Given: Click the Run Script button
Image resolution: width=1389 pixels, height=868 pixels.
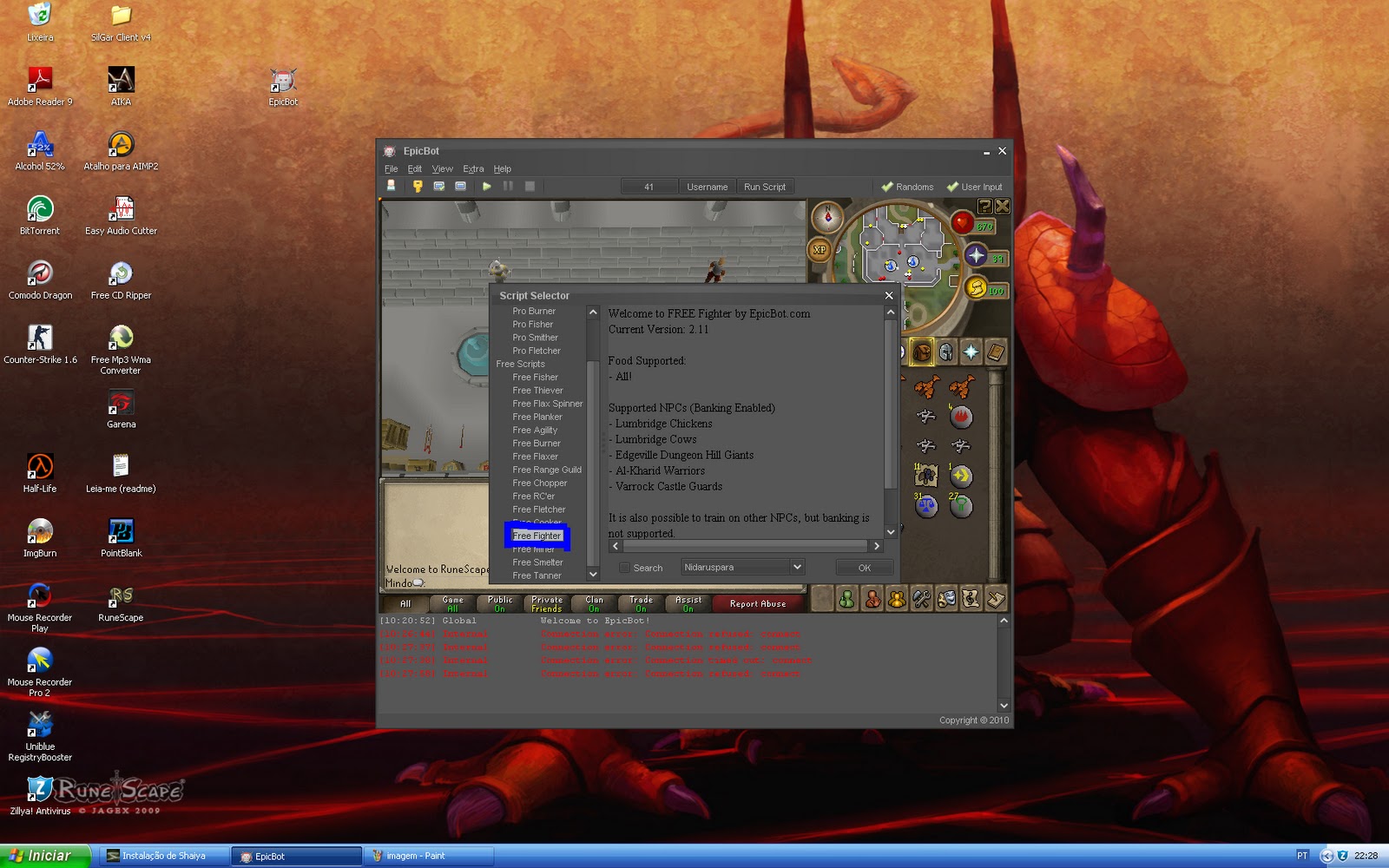Looking at the screenshot, I should click(765, 187).
